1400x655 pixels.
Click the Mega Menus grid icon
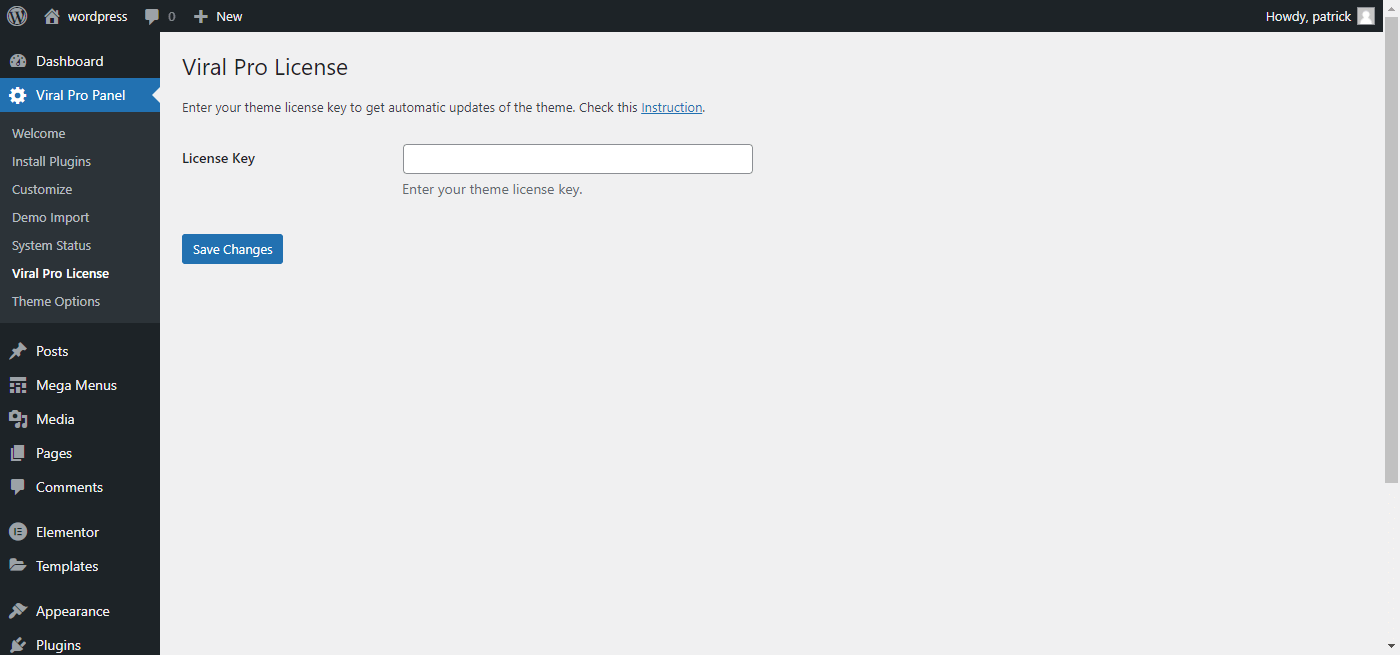pyautogui.click(x=18, y=385)
